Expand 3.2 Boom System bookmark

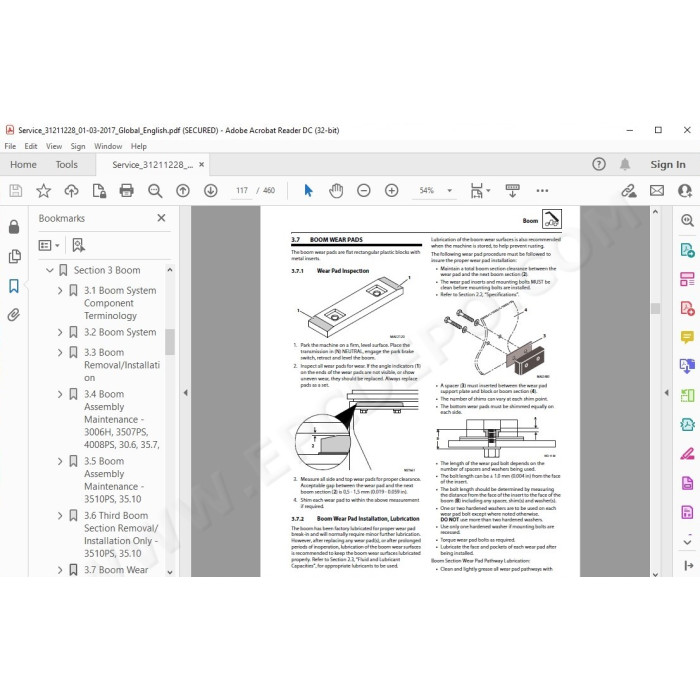click(60, 332)
